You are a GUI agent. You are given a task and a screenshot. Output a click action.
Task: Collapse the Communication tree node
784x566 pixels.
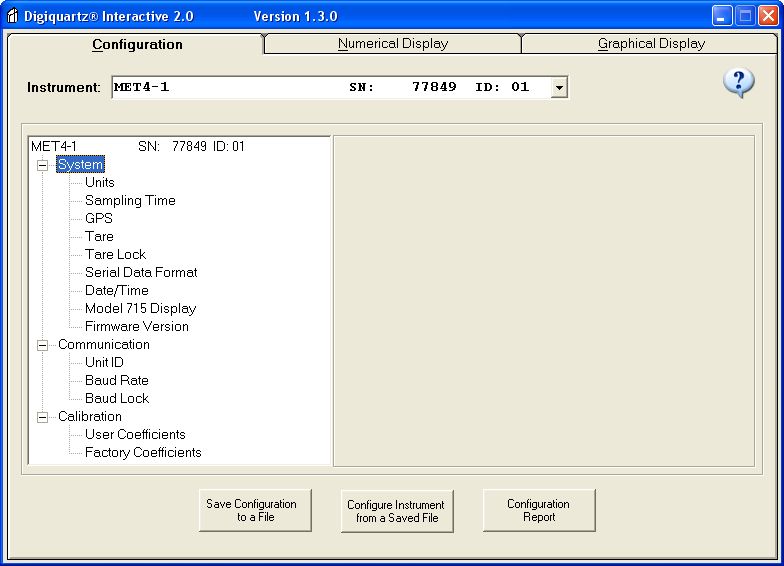click(x=42, y=344)
